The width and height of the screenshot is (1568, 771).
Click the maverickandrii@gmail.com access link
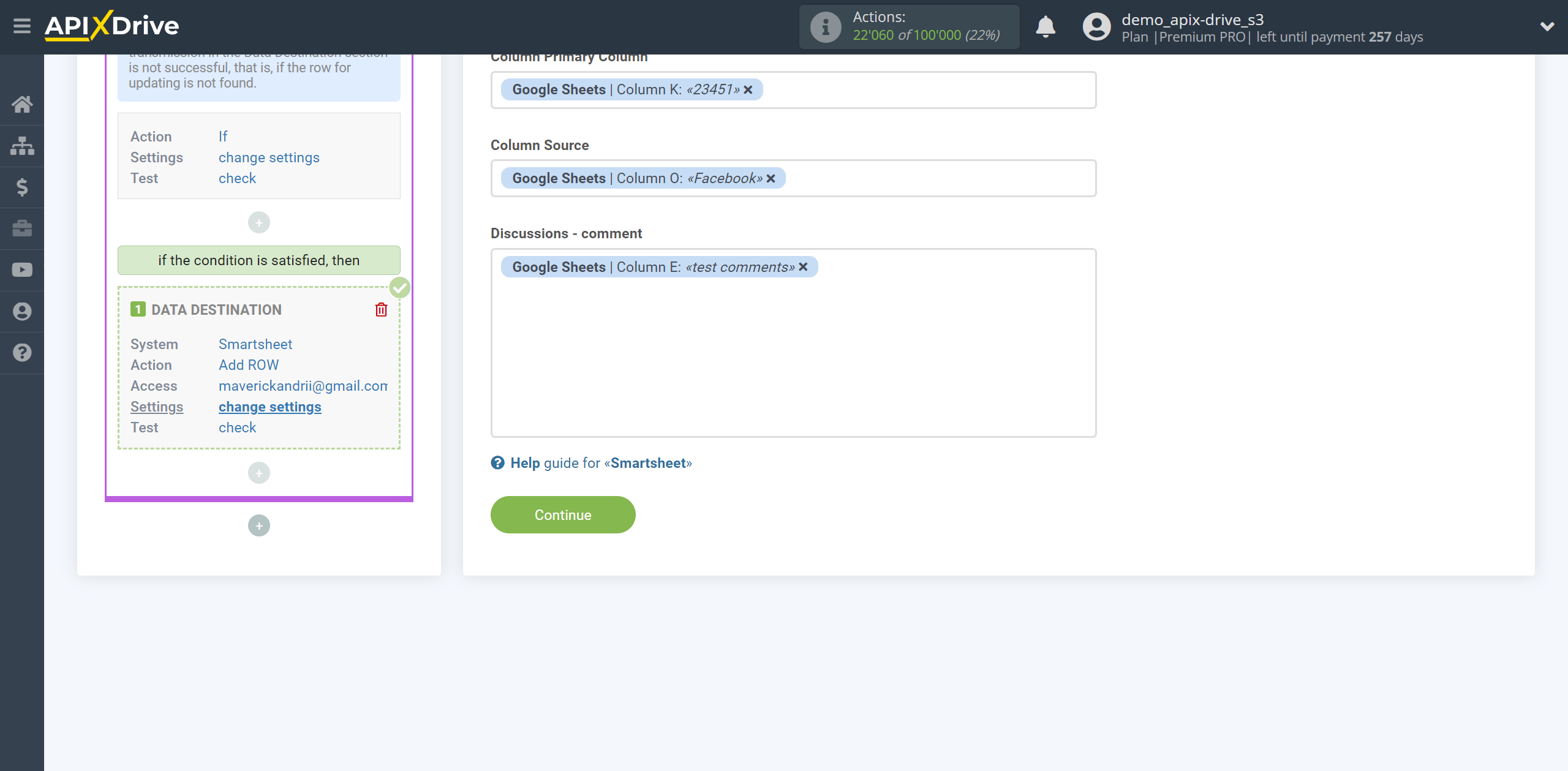pyautogui.click(x=303, y=386)
